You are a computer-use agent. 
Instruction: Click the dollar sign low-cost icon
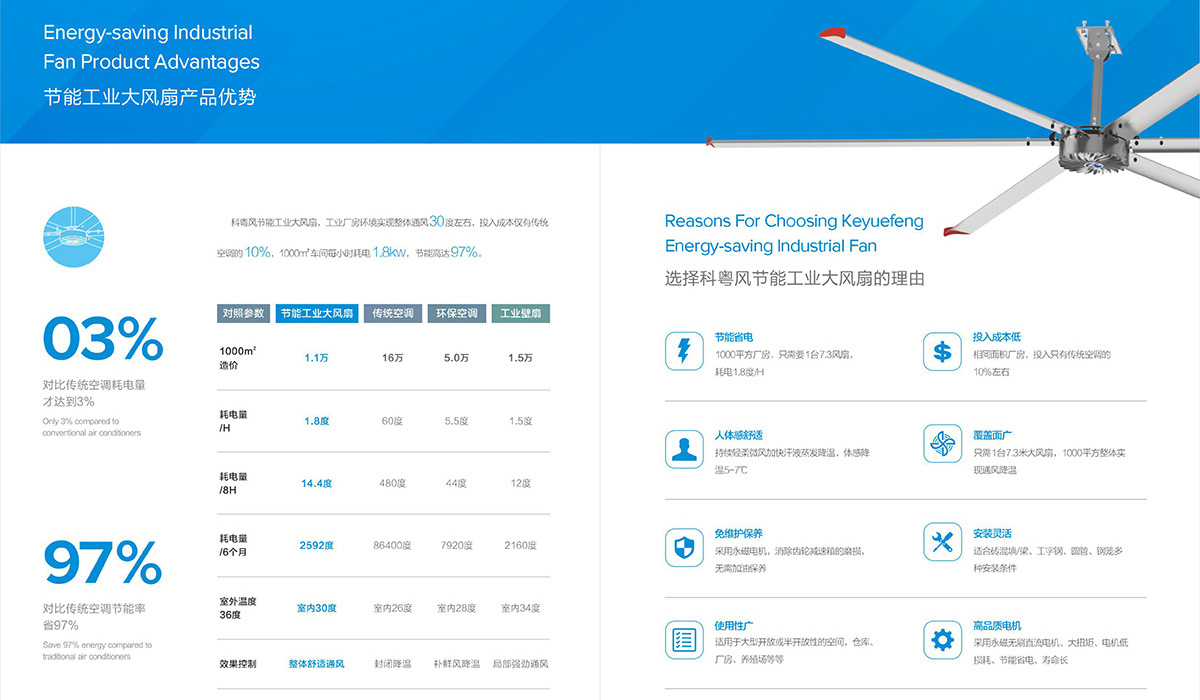click(x=942, y=351)
